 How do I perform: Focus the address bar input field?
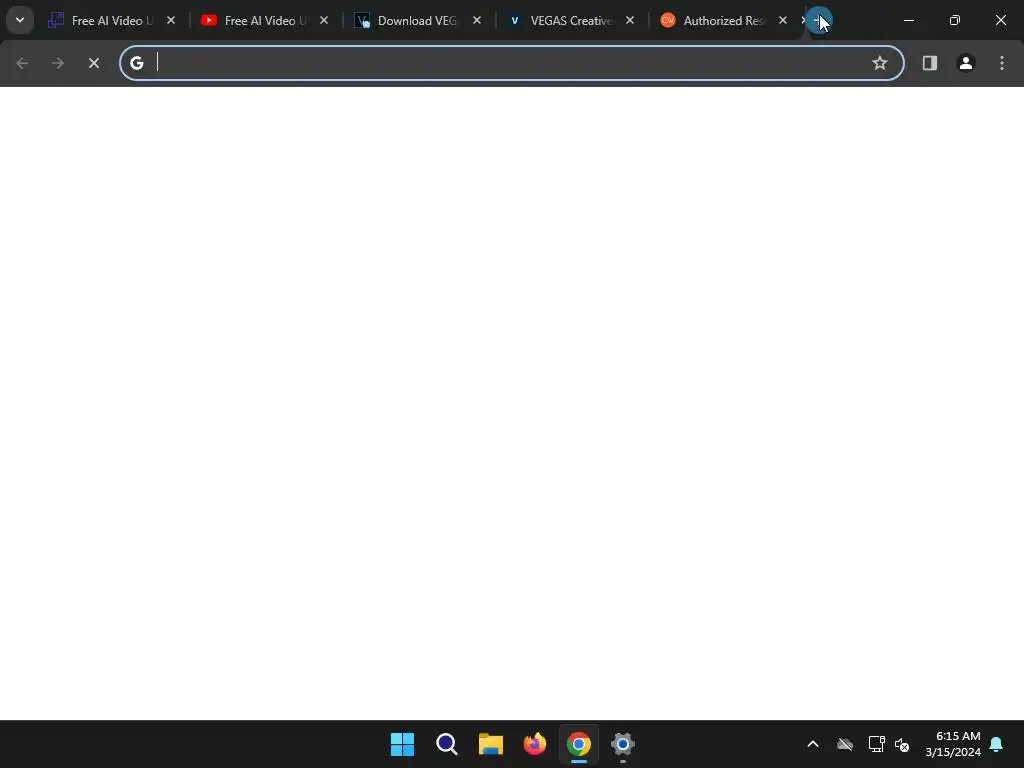click(511, 63)
